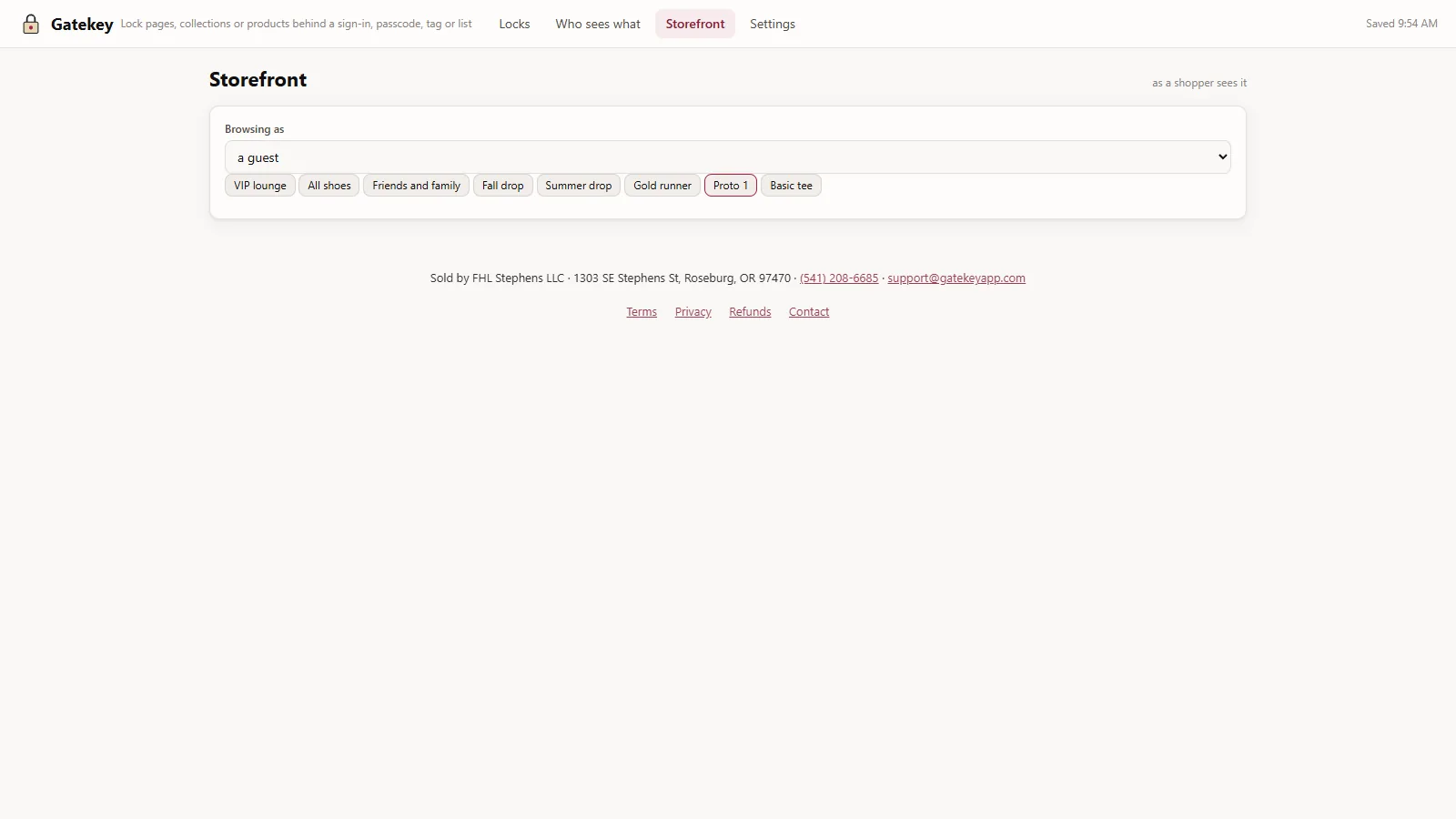The image size is (1456, 819).
Task: Select the Storefront tab
Action: click(x=695, y=24)
